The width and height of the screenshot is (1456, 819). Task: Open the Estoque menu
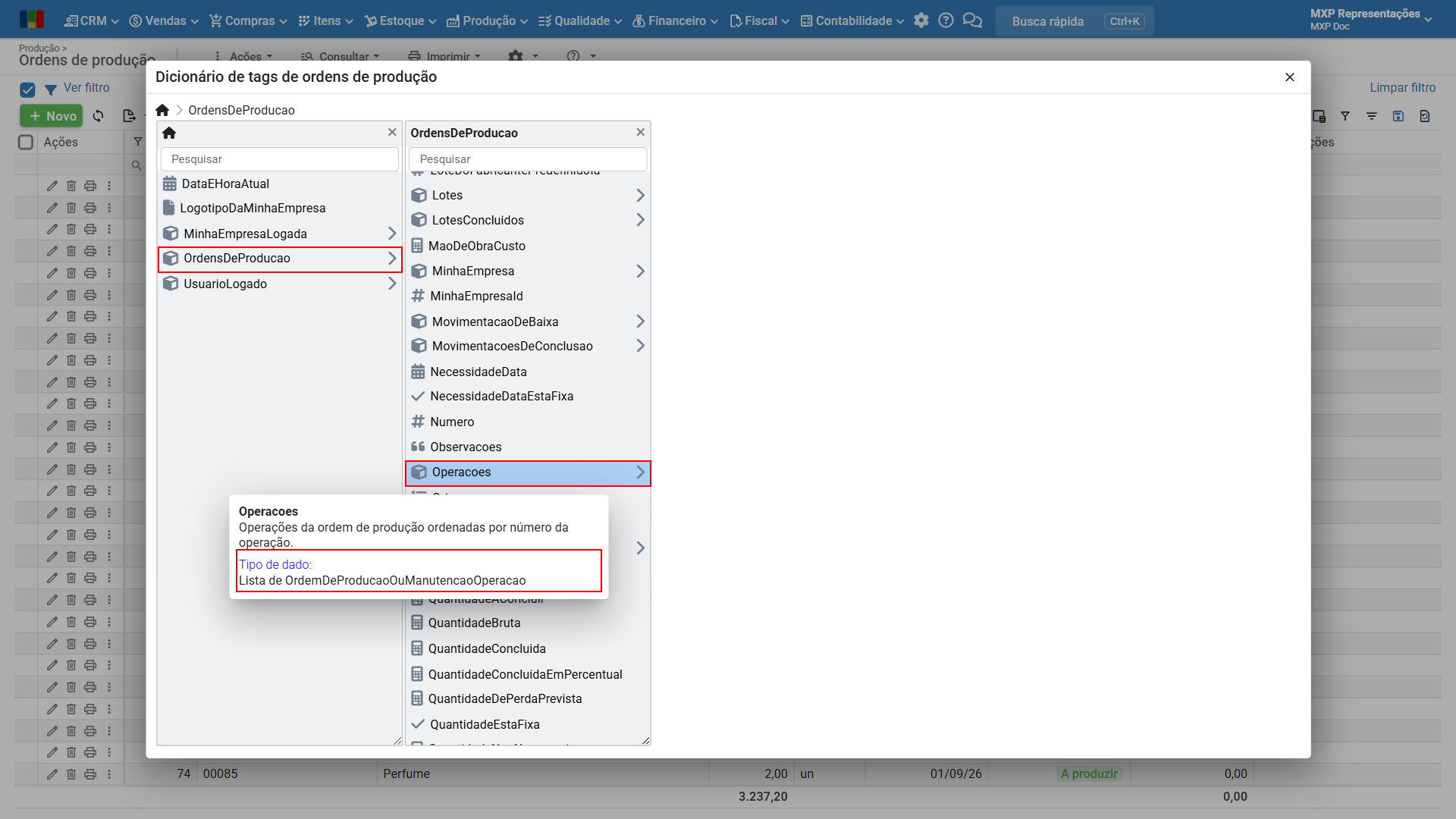(x=400, y=20)
